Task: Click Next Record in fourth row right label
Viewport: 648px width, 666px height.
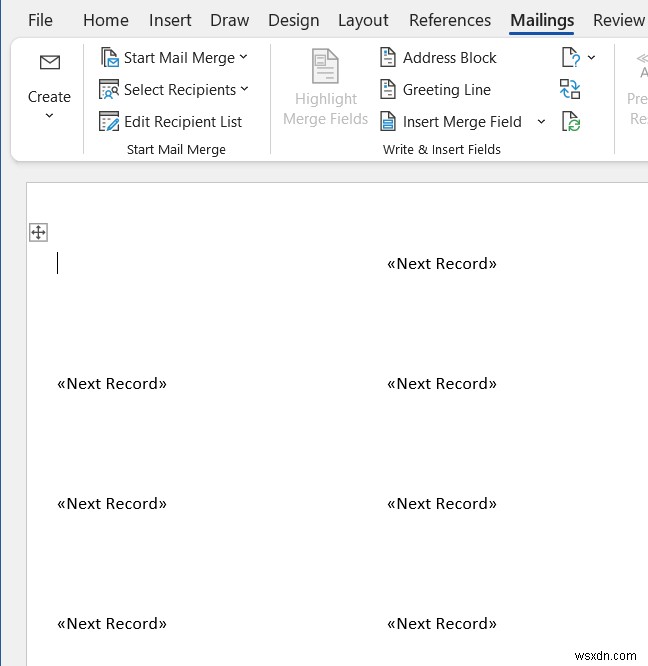Action: pos(442,624)
